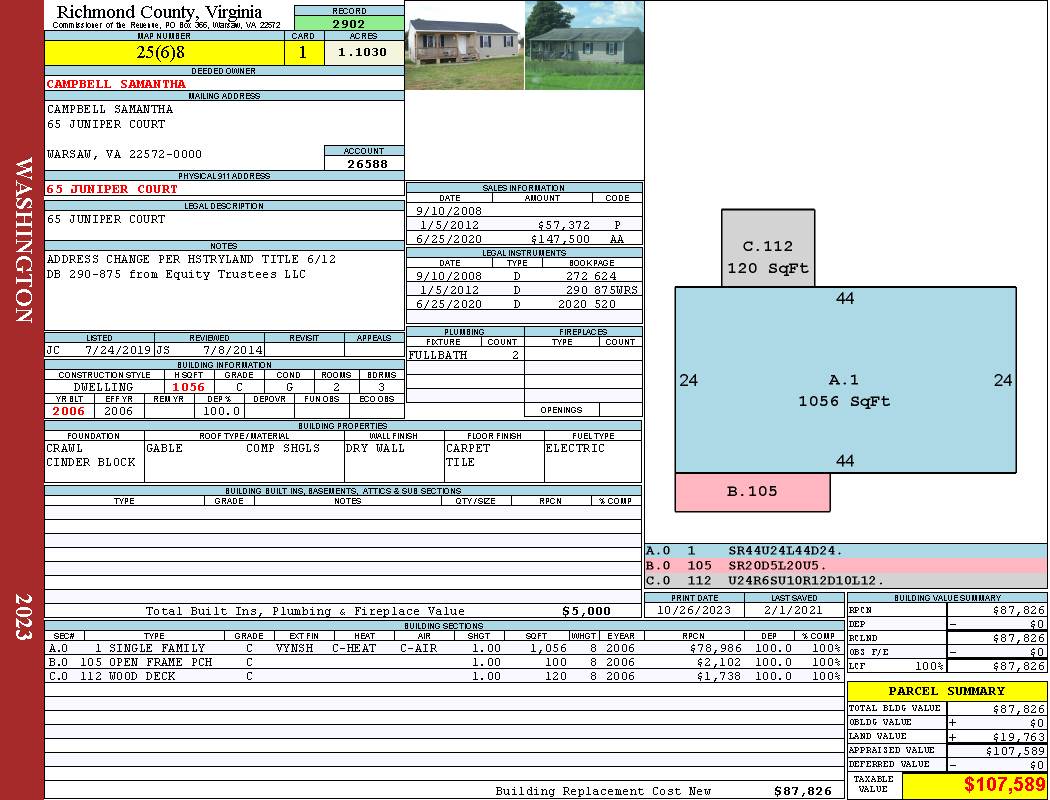Select sale amount $147,500

[x=560, y=239]
